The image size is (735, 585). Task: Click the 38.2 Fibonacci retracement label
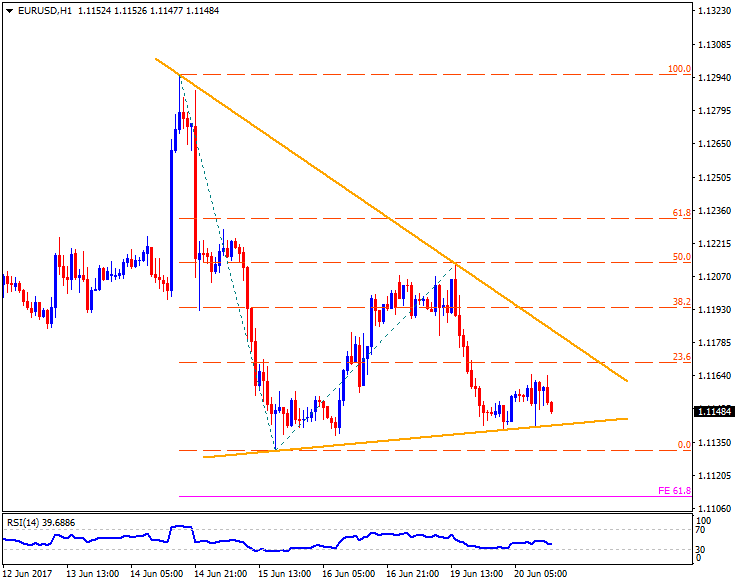coord(682,302)
